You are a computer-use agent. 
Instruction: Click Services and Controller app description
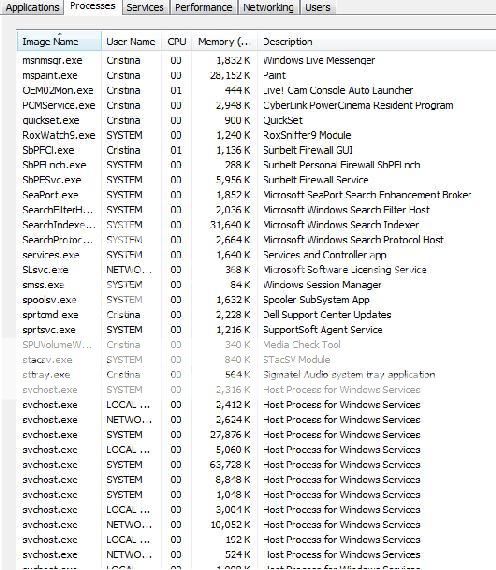click(325, 255)
